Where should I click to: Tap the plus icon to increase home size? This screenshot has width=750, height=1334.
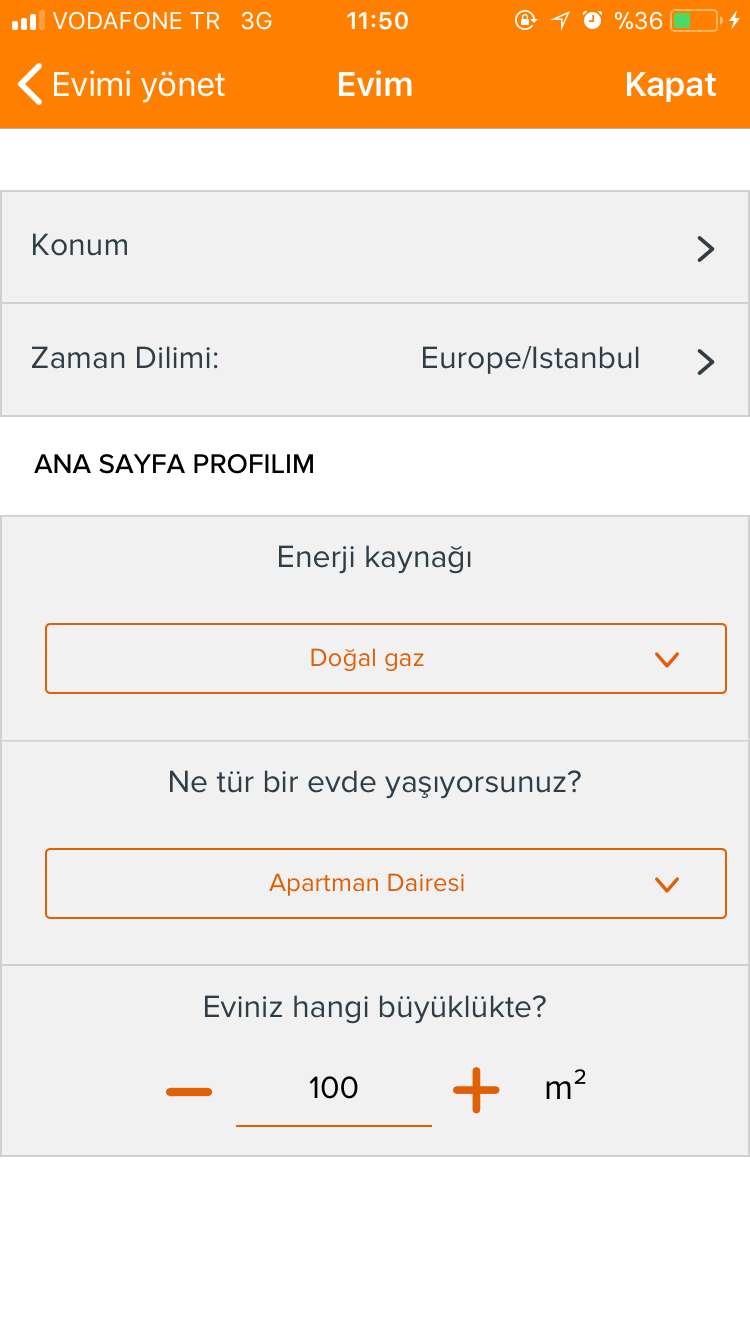pos(476,1090)
